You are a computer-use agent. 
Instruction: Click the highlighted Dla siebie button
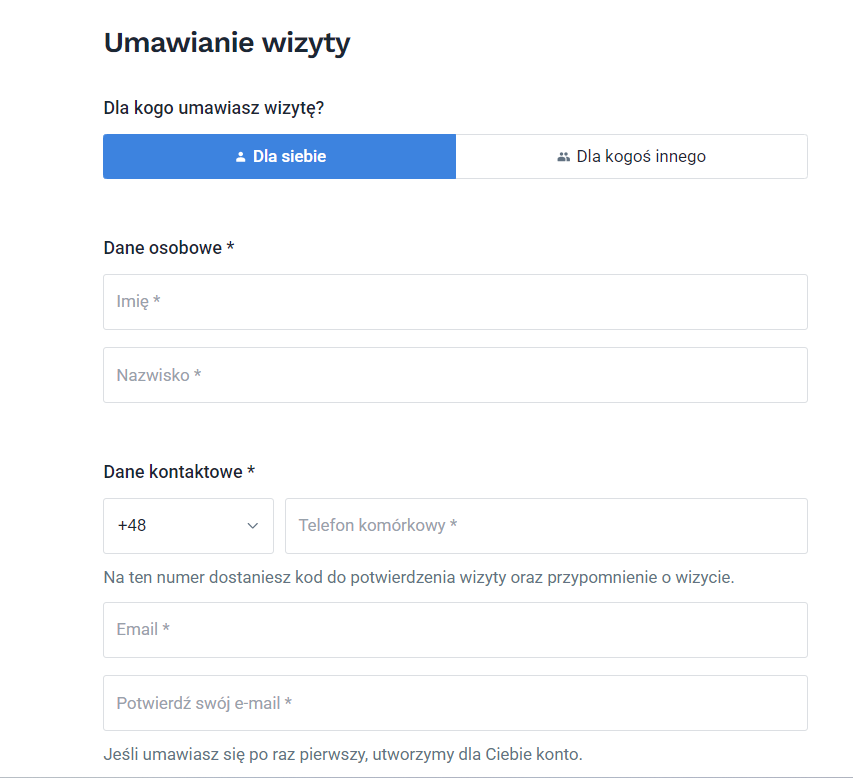(x=279, y=156)
